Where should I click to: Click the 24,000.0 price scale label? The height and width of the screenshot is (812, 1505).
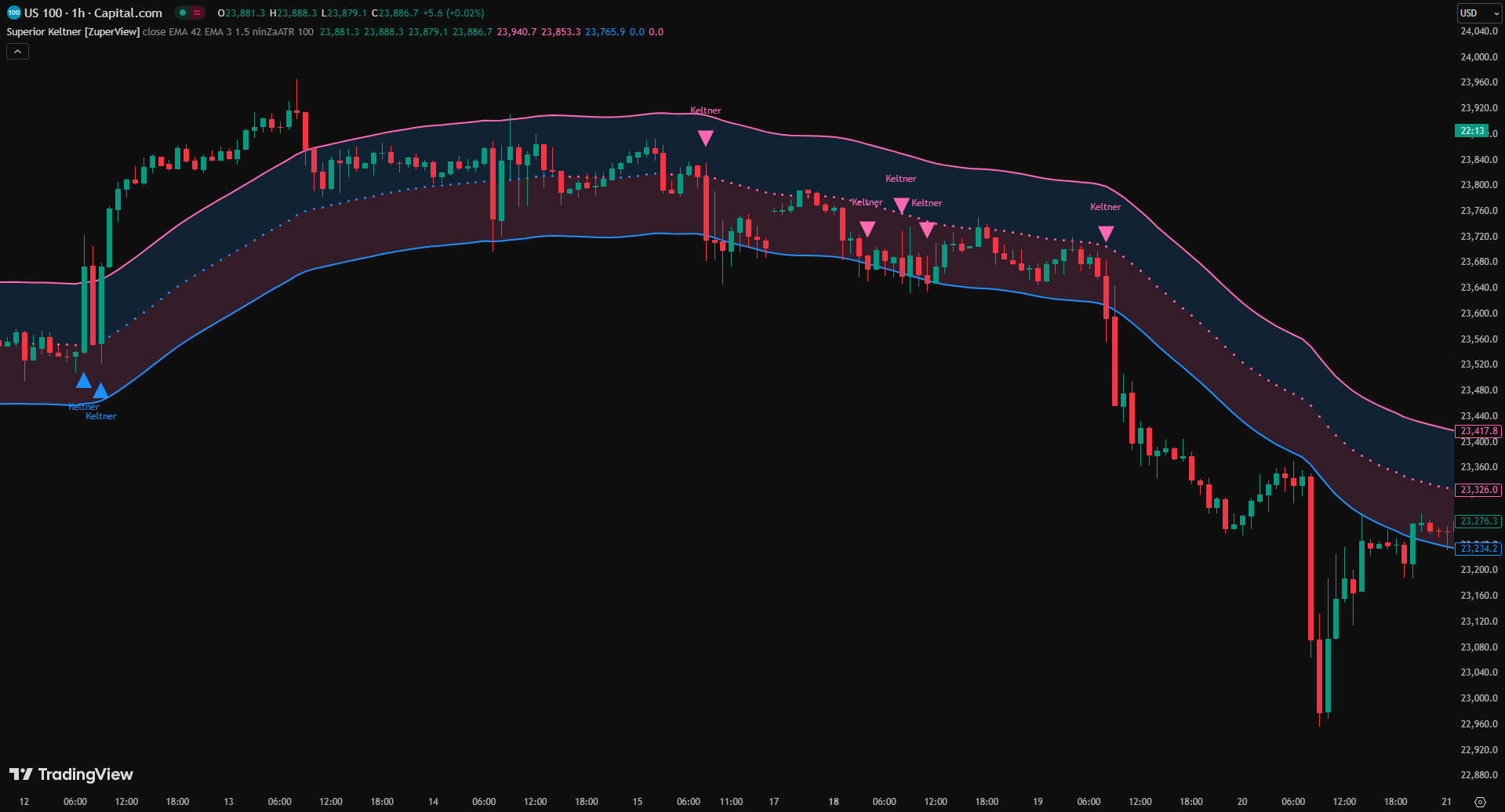coord(1478,57)
